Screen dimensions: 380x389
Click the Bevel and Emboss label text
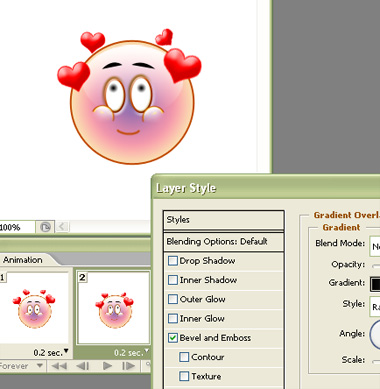point(215,338)
